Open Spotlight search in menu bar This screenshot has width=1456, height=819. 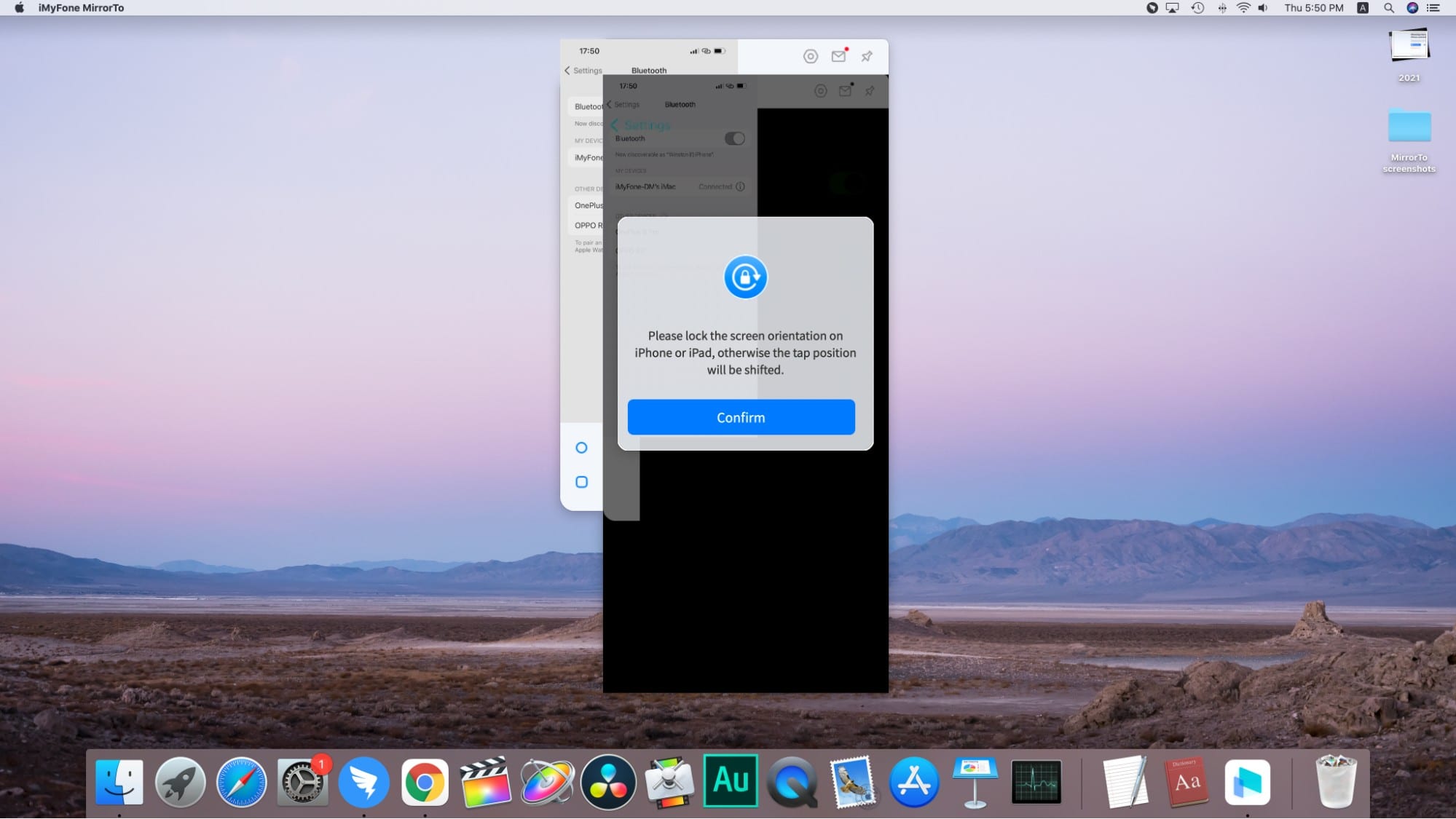pos(1388,8)
